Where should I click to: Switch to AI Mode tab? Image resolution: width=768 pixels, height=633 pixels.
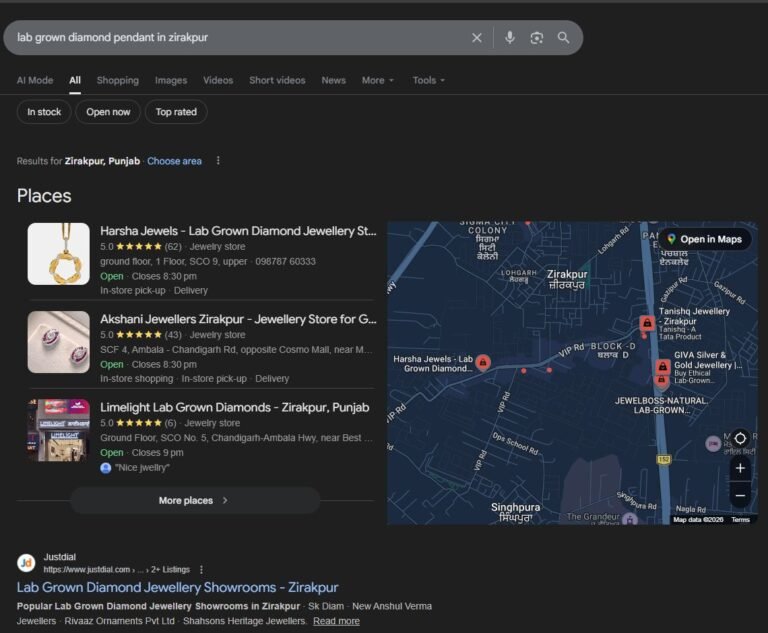[x=35, y=80]
